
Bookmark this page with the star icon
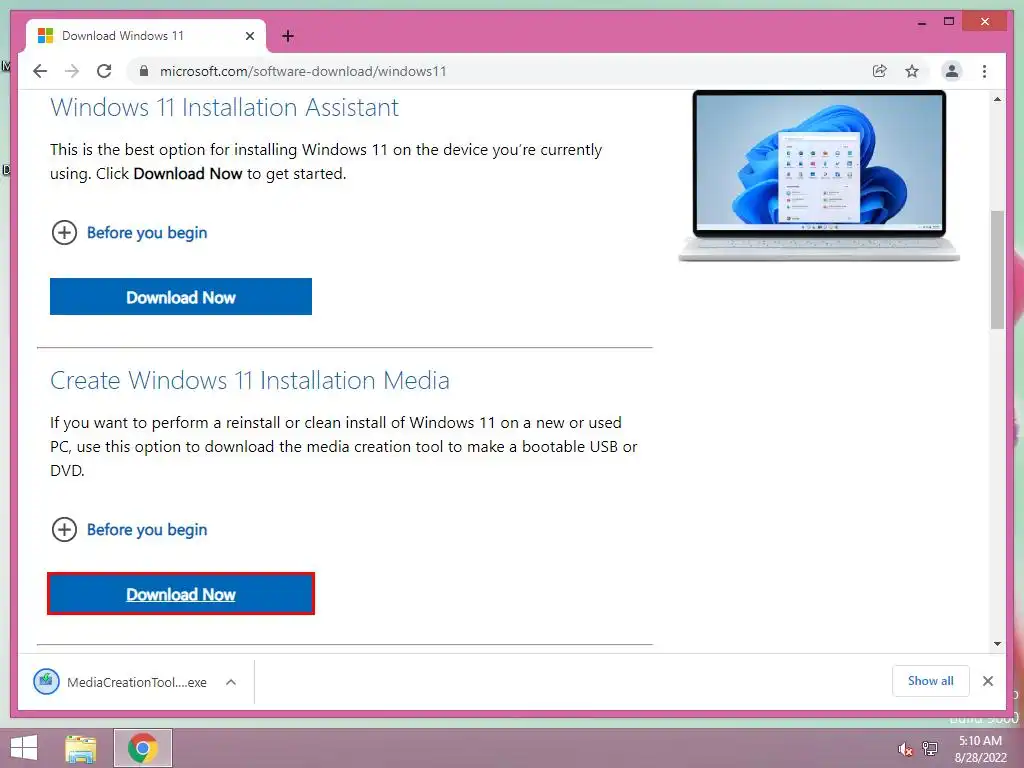pos(912,71)
